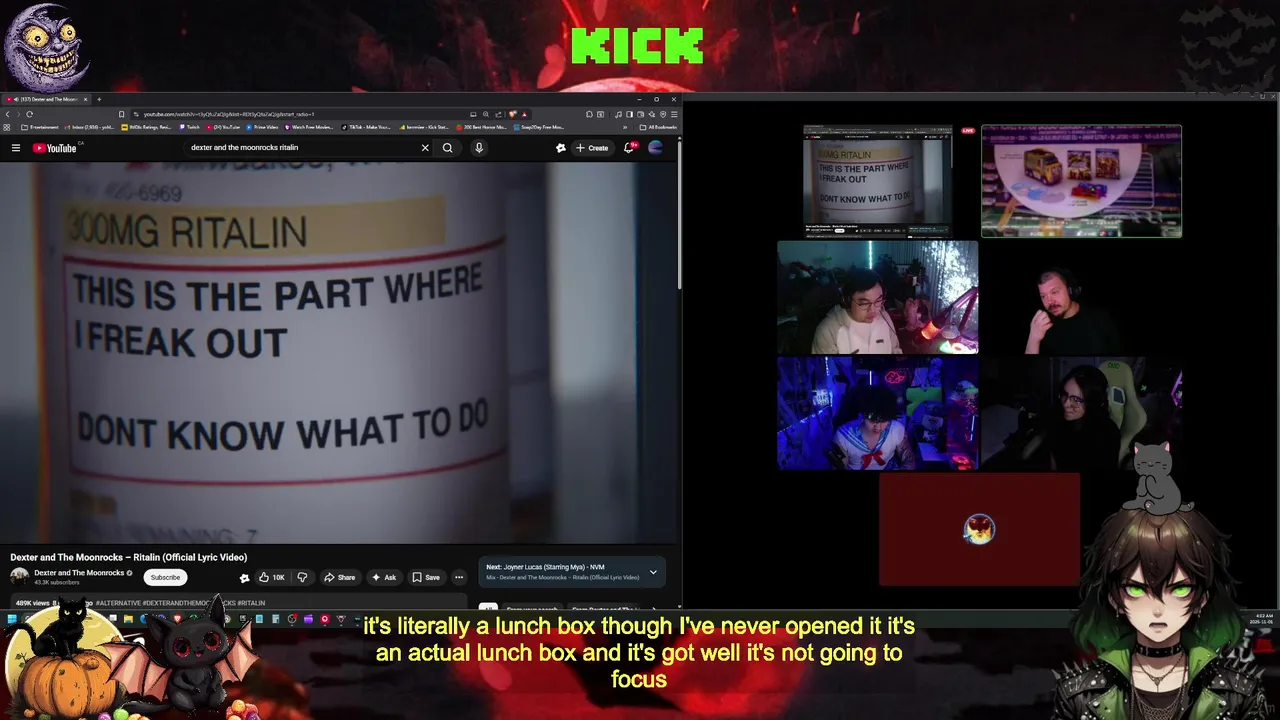The width and height of the screenshot is (1280, 720).
Task: Click the YouTube logo to go home
Action: [55, 148]
